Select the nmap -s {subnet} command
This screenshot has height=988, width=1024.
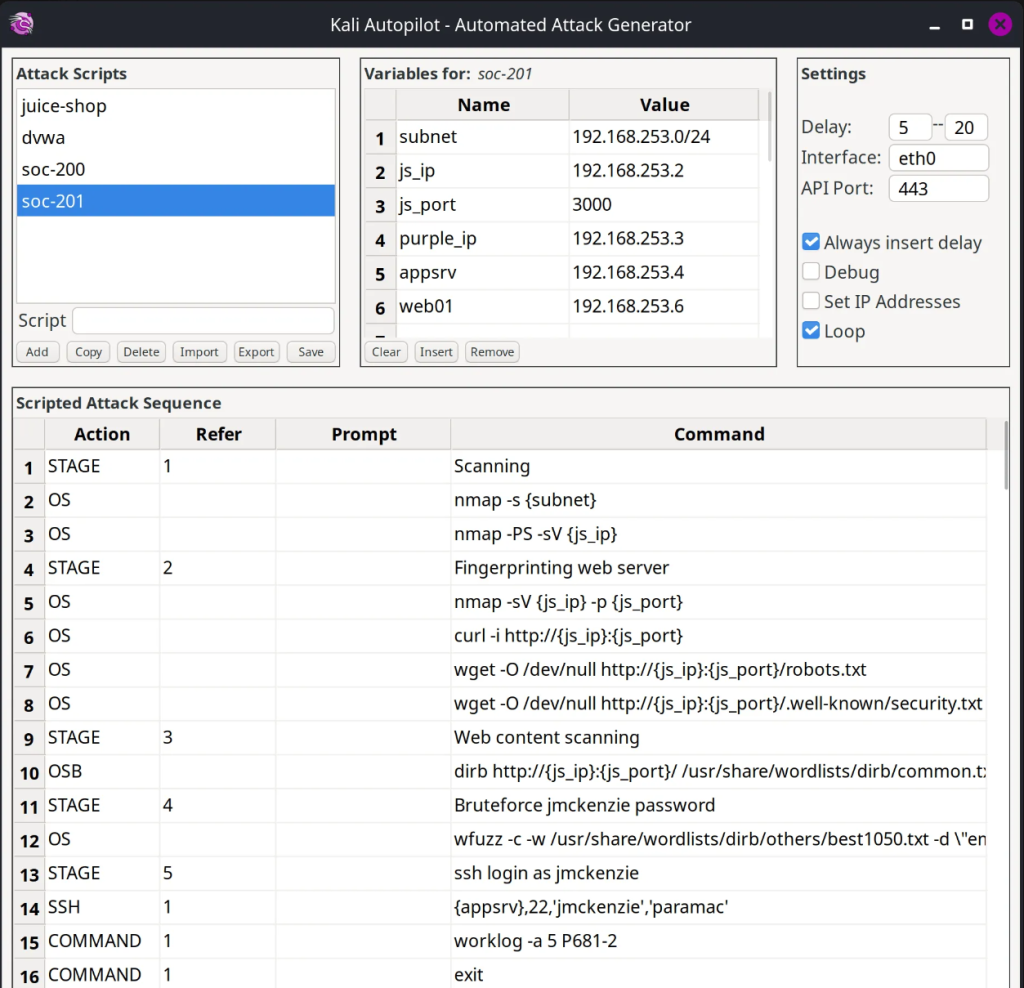point(718,500)
